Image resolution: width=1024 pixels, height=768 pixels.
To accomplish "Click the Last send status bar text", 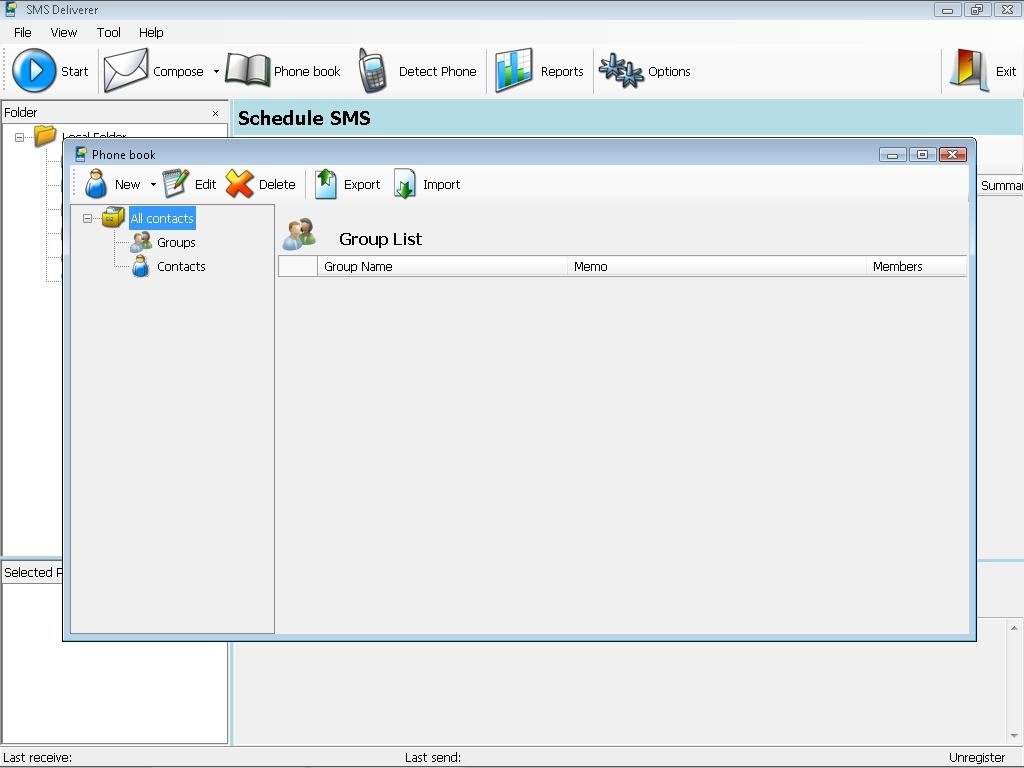I will (432, 758).
